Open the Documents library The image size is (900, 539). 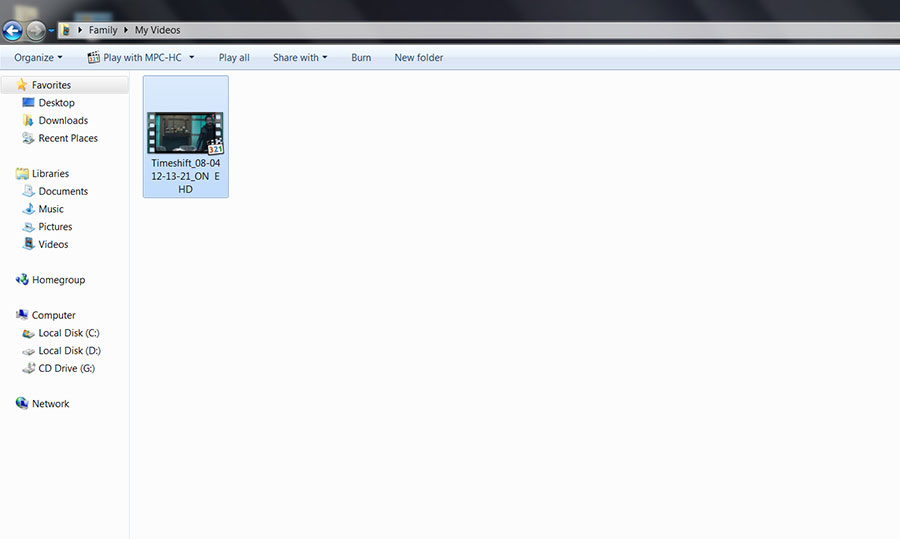(63, 191)
